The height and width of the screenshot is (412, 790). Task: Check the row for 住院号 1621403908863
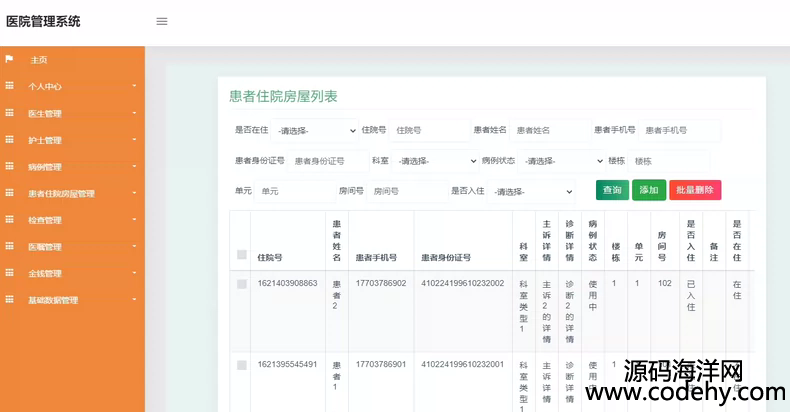point(241,284)
